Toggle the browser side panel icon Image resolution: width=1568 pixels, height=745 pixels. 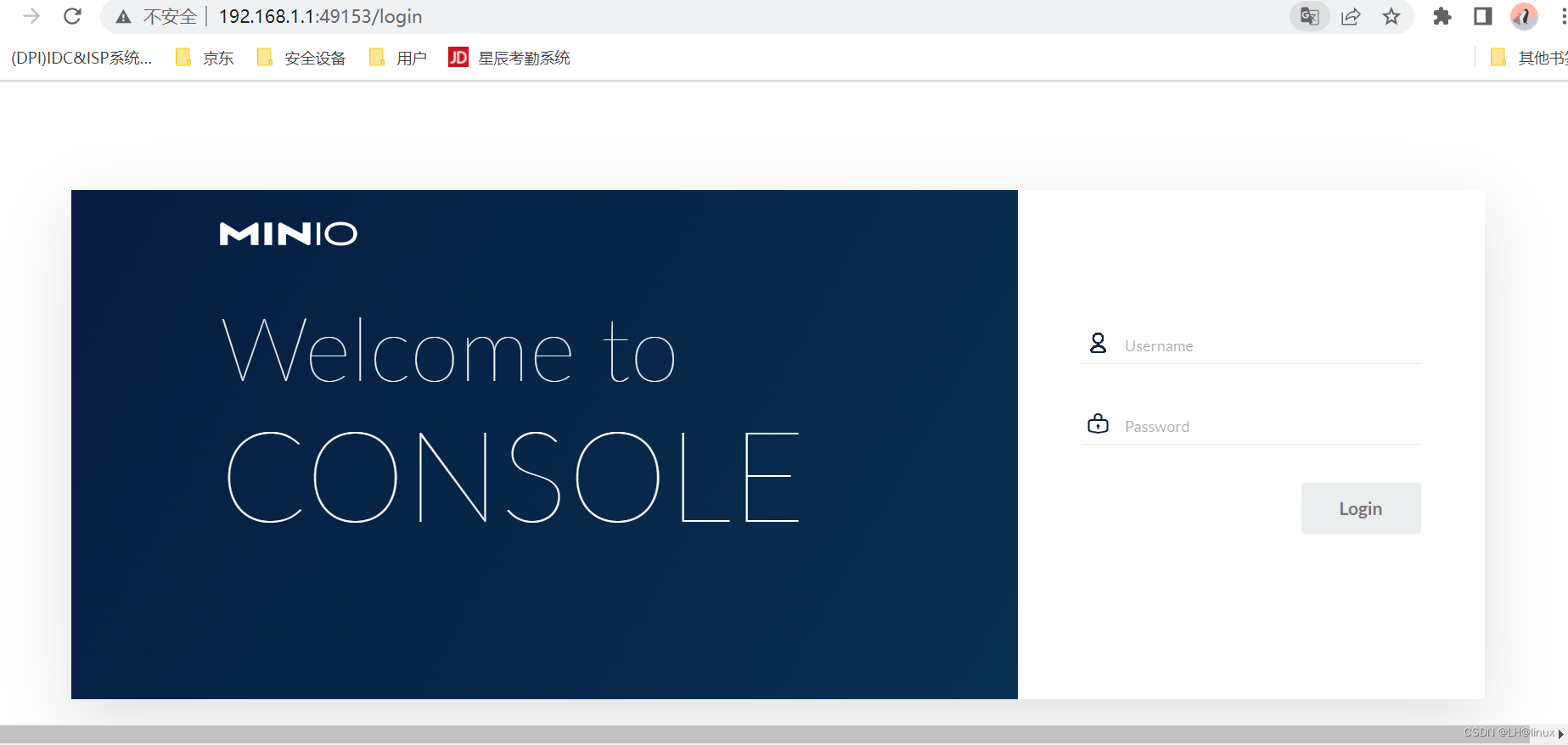1483,16
